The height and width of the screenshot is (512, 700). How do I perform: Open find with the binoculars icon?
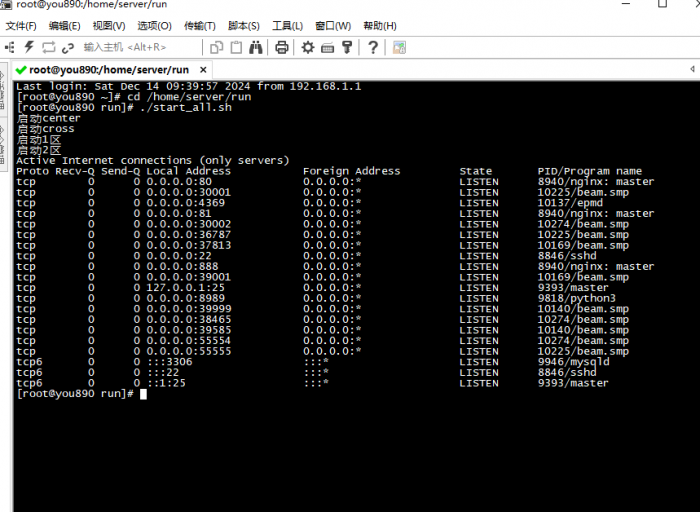pyautogui.click(x=256, y=47)
